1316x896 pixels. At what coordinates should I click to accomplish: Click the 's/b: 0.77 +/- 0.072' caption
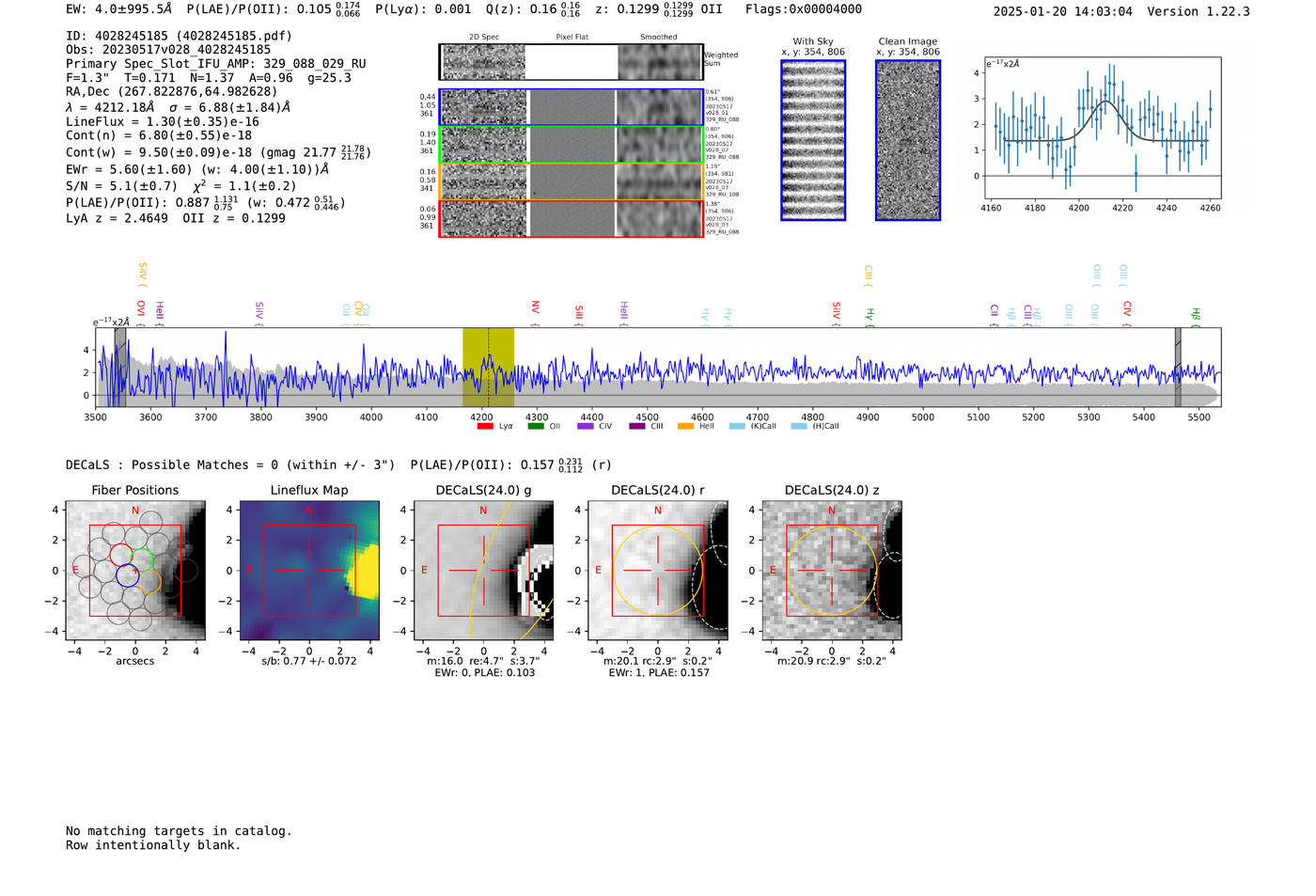309,661
